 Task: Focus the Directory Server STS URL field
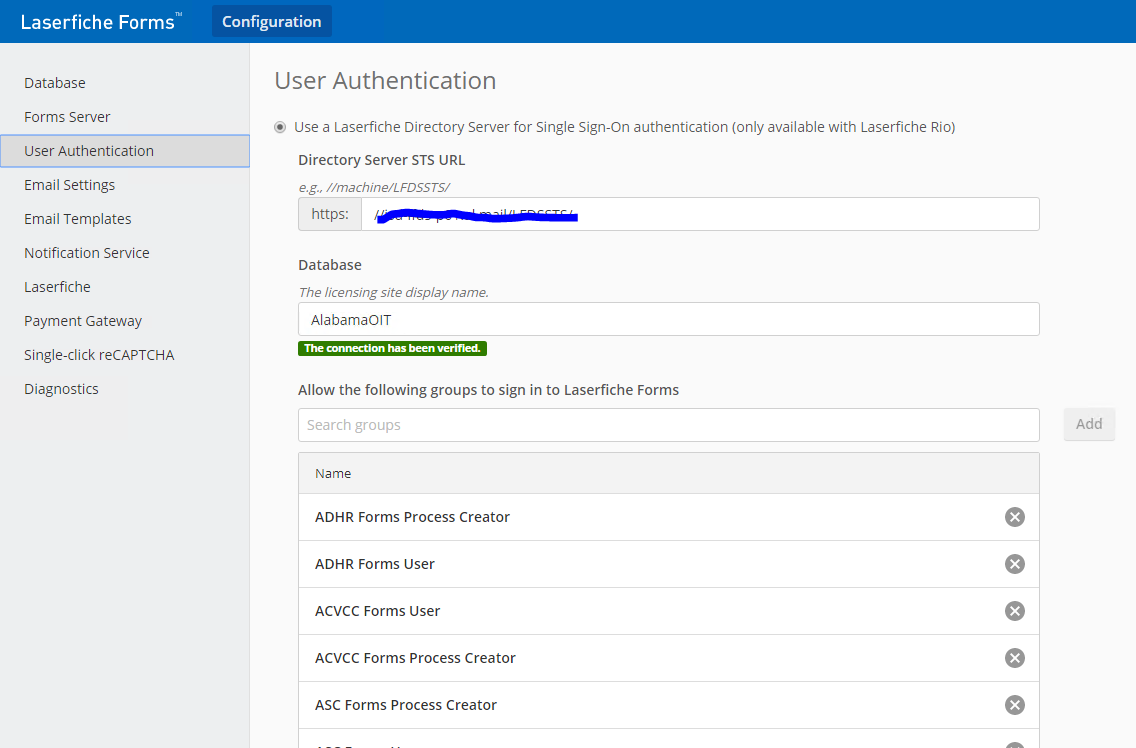(700, 214)
